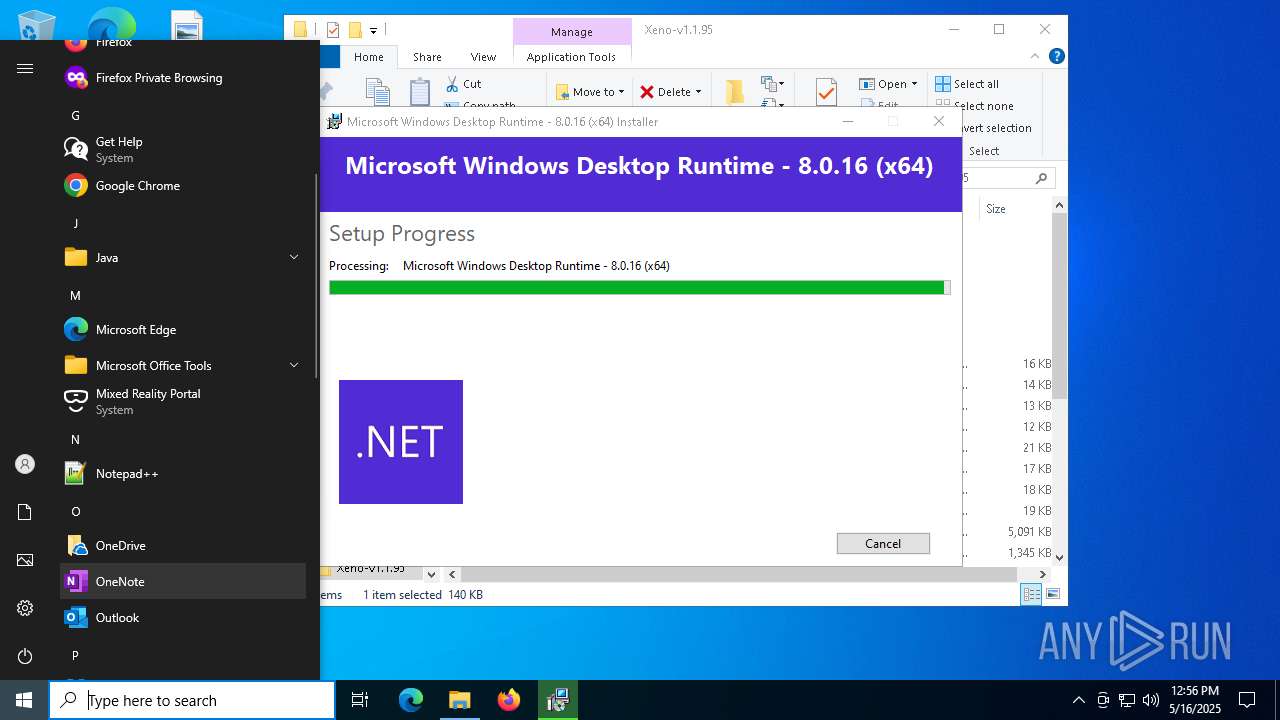This screenshot has height=720, width=1280.
Task: Expand the Start menu hamburger navigation
Action: [25, 69]
